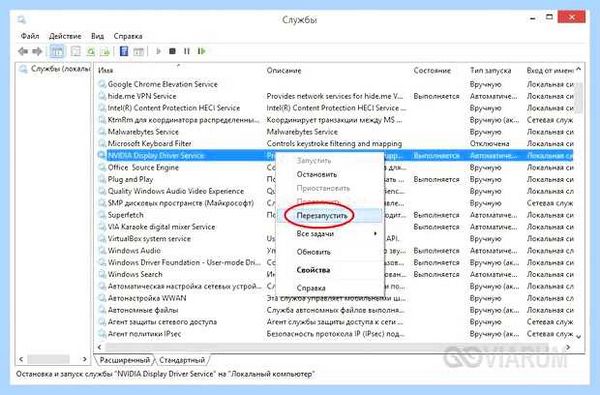This screenshot has width=600, height=395.
Task: Click the list's vertical scrollbar up arrow
Action: (579, 70)
